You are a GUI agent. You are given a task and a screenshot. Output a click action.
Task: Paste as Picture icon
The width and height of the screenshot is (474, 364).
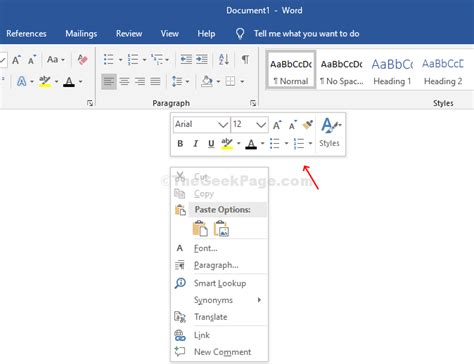coord(221,229)
